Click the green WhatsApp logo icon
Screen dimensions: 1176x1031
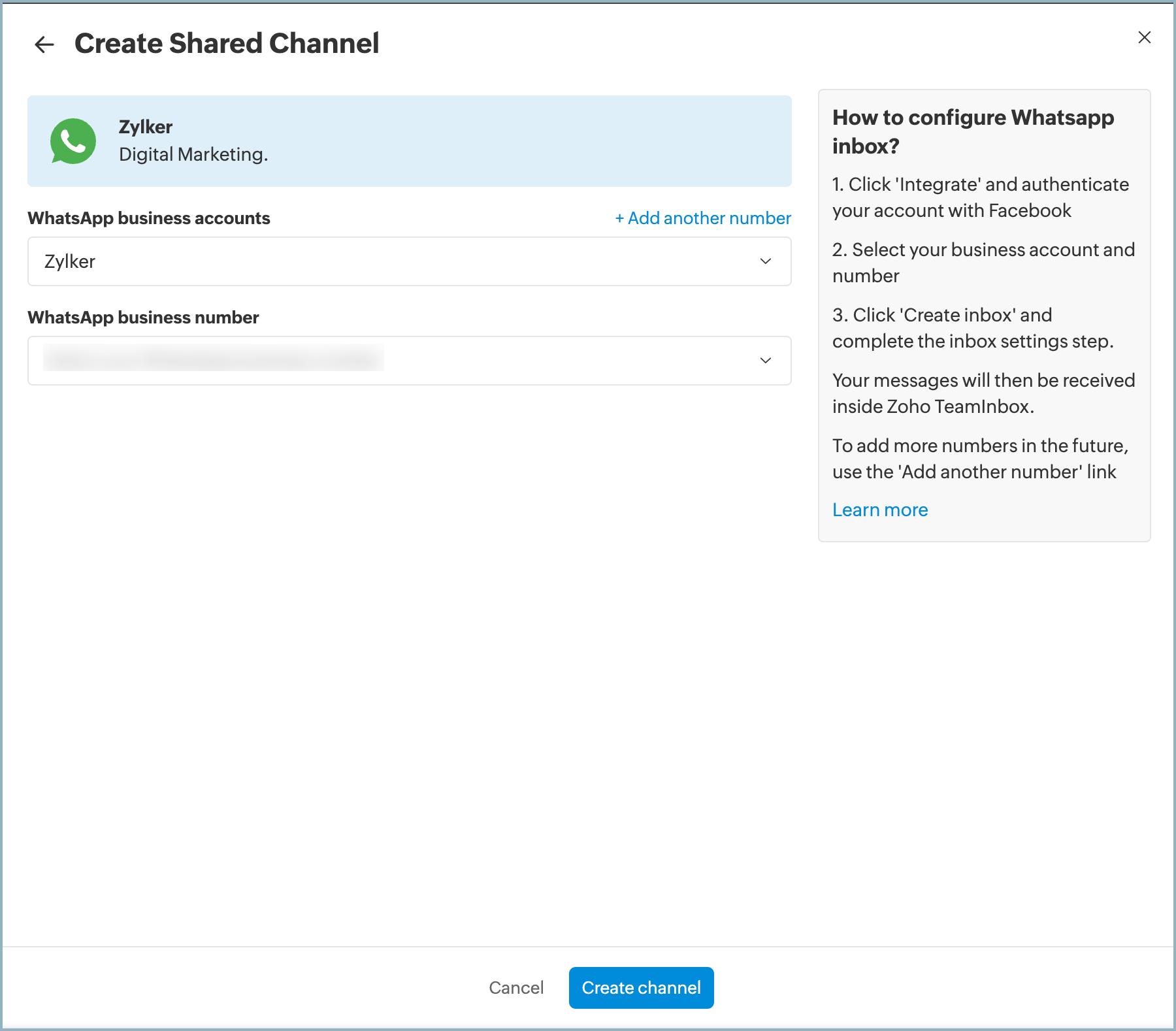click(x=73, y=141)
